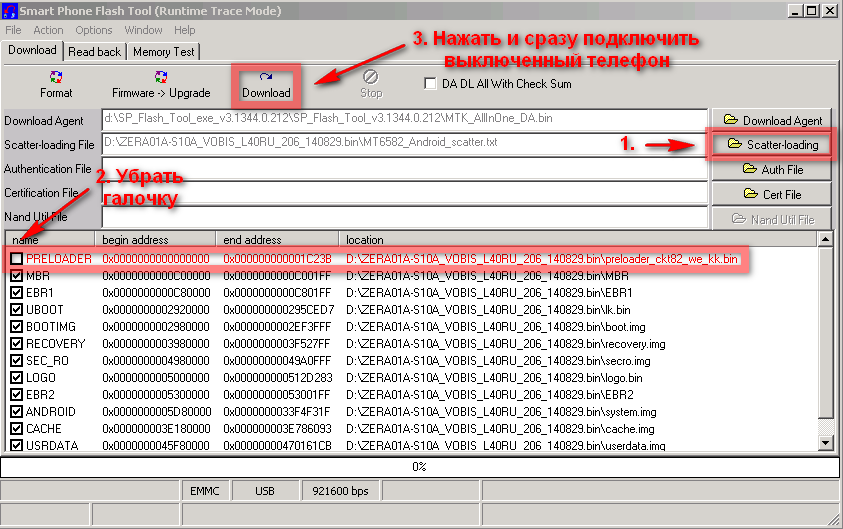Open the Window menu

click(x=144, y=30)
